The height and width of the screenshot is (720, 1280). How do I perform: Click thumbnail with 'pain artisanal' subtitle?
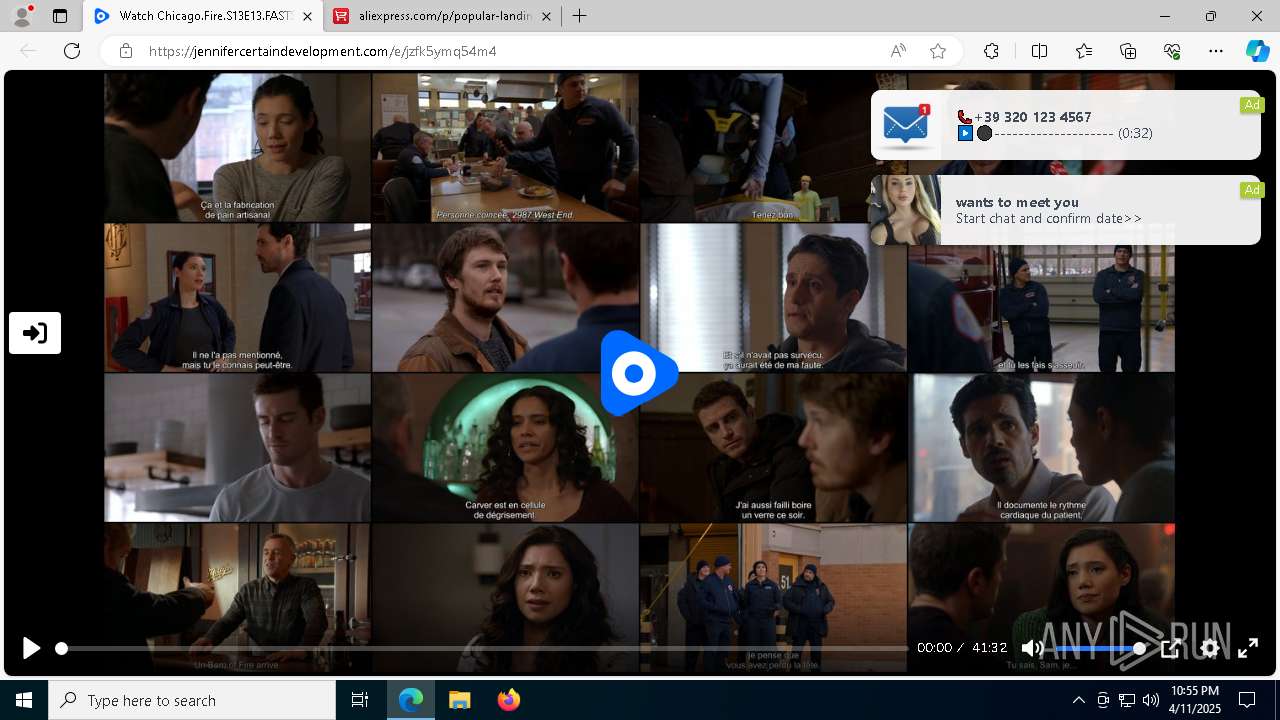pos(237,146)
